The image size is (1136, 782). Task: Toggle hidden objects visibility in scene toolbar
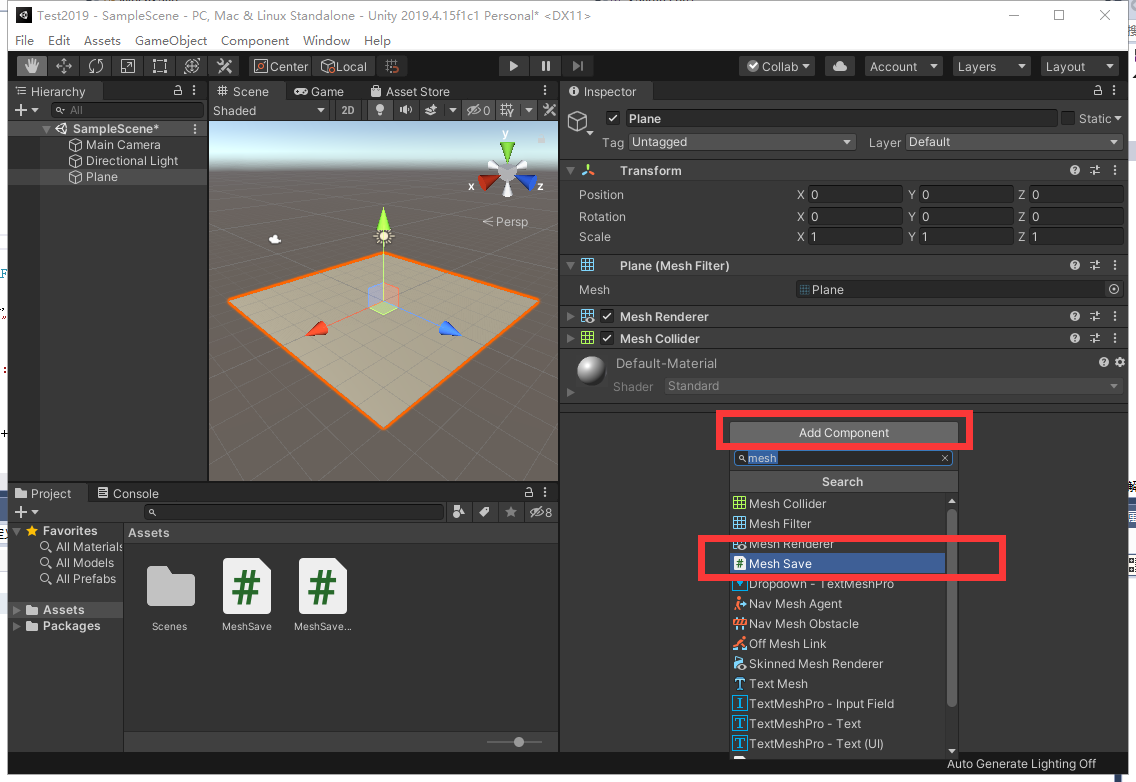pyautogui.click(x=478, y=110)
